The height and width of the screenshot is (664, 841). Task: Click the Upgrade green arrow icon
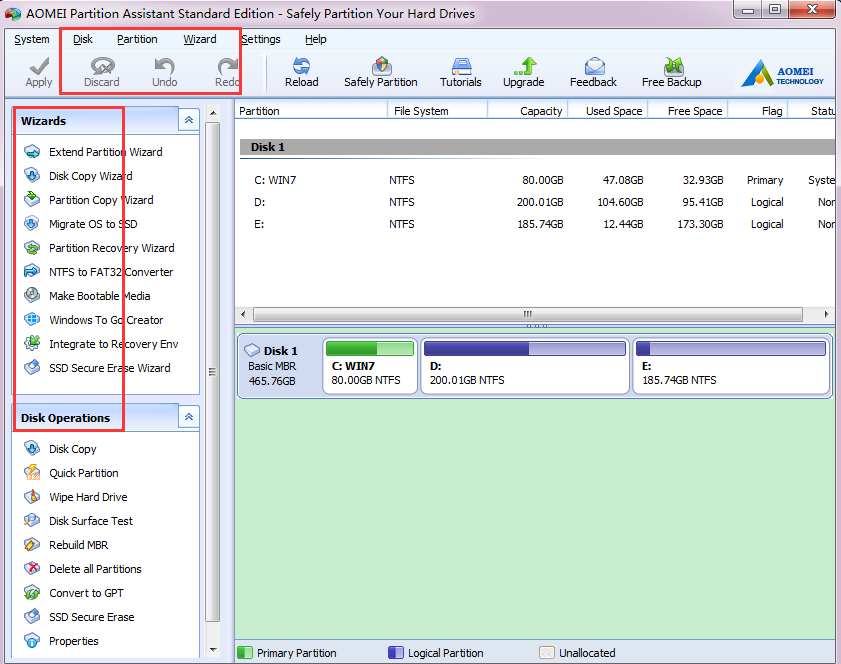(x=525, y=66)
